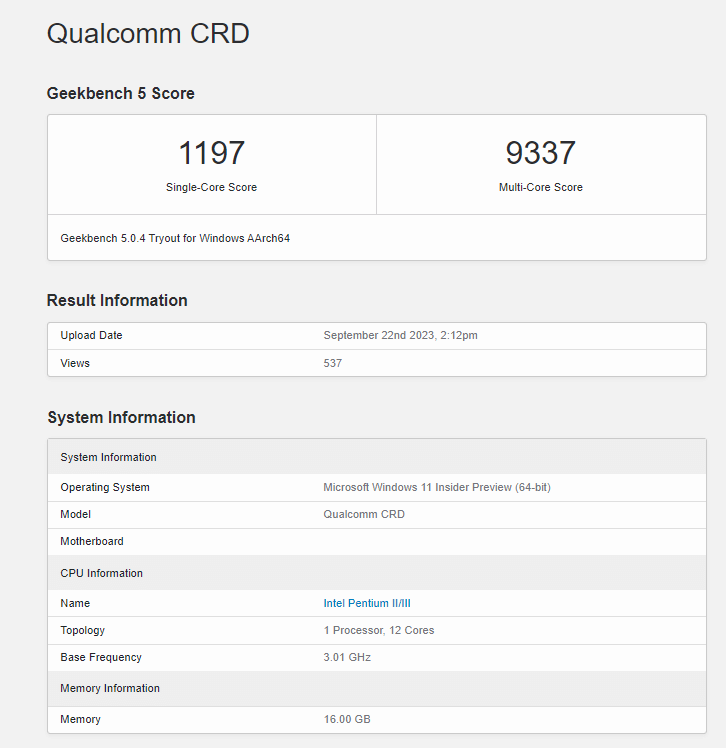Click the Operating System row label
Image resolution: width=726 pixels, height=748 pixels.
pyautogui.click(x=105, y=487)
